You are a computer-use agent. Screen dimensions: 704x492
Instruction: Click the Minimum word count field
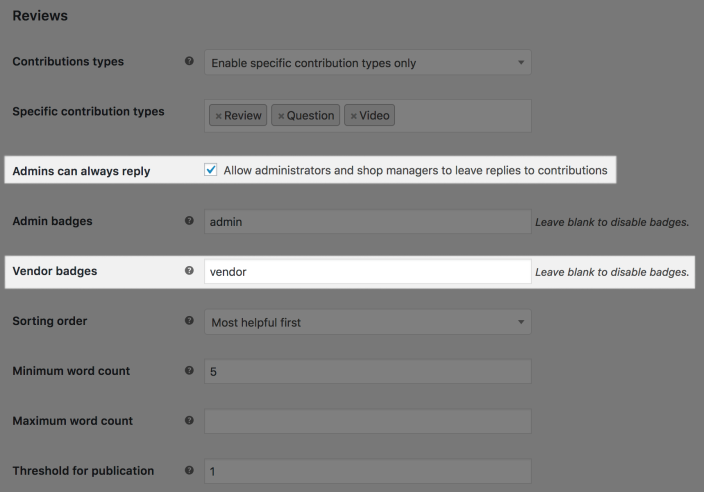(x=367, y=372)
